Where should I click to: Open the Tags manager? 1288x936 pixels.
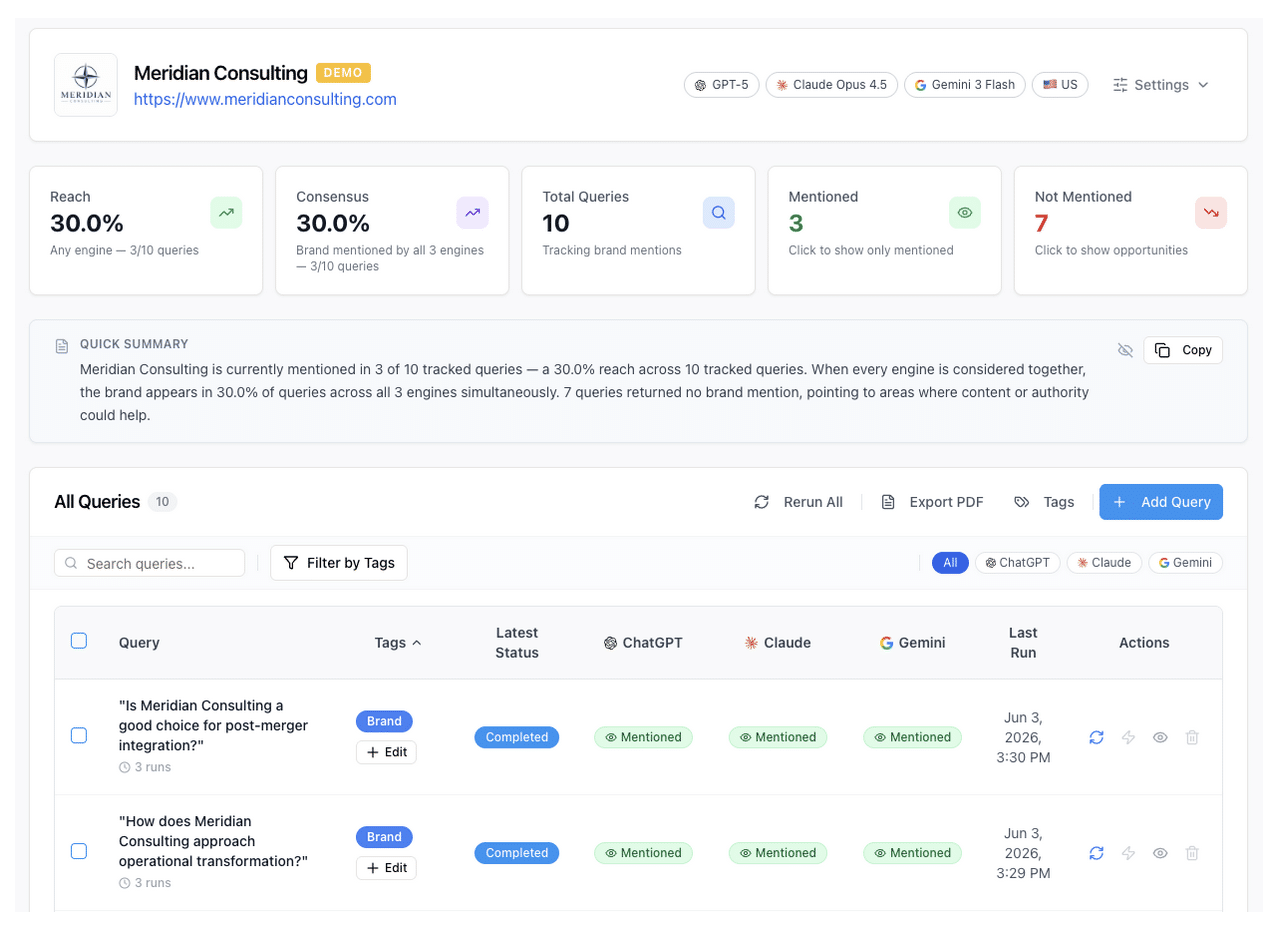[1044, 502]
